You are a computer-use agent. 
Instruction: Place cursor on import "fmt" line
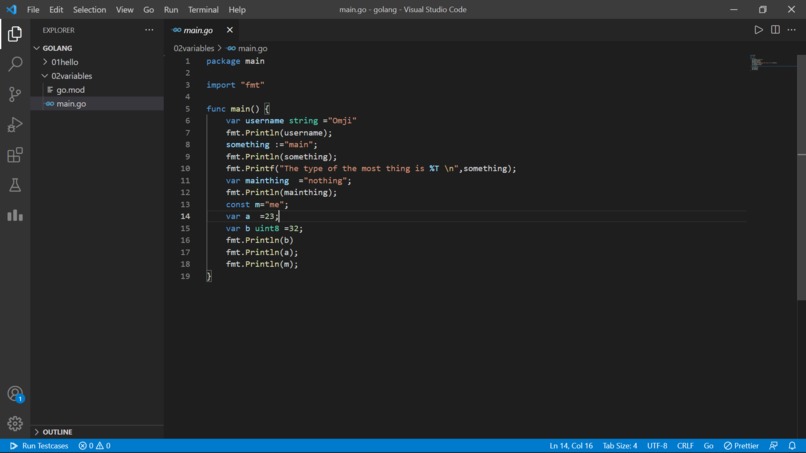click(x=235, y=85)
